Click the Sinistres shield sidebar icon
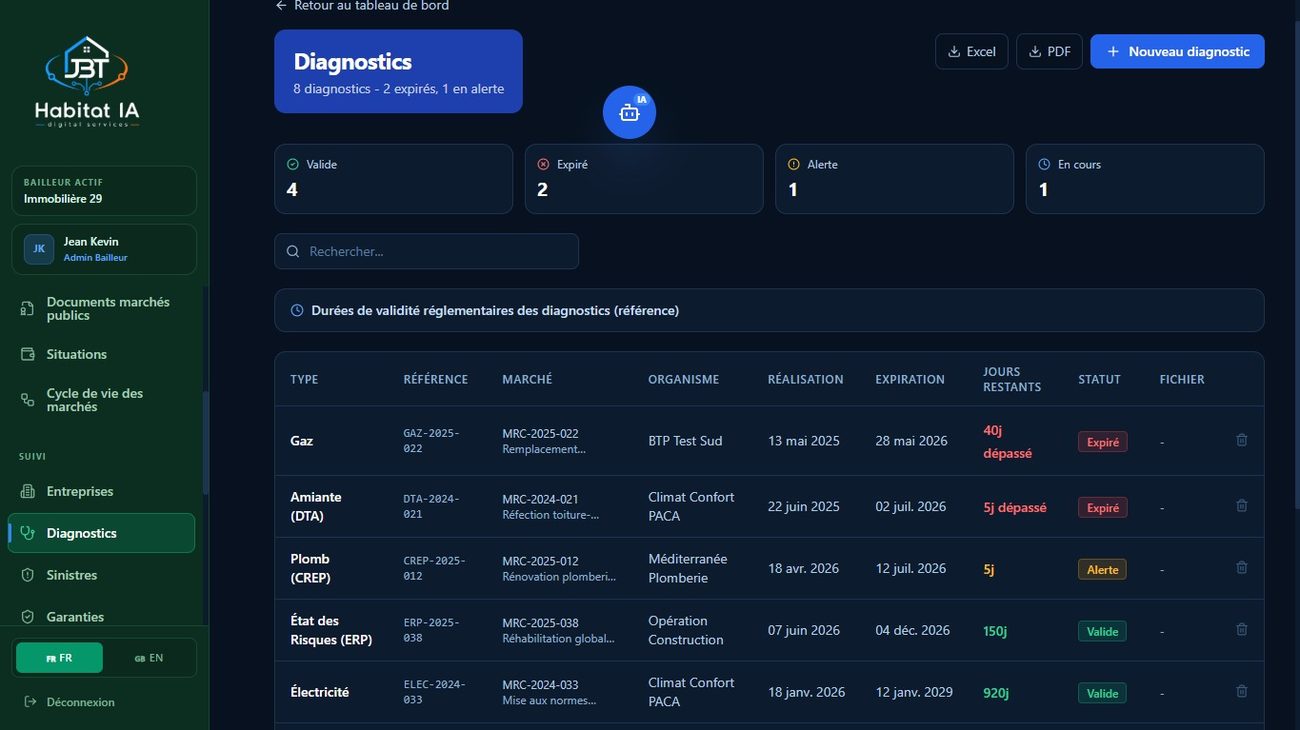1300x730 pixels. tap(28, 575)
